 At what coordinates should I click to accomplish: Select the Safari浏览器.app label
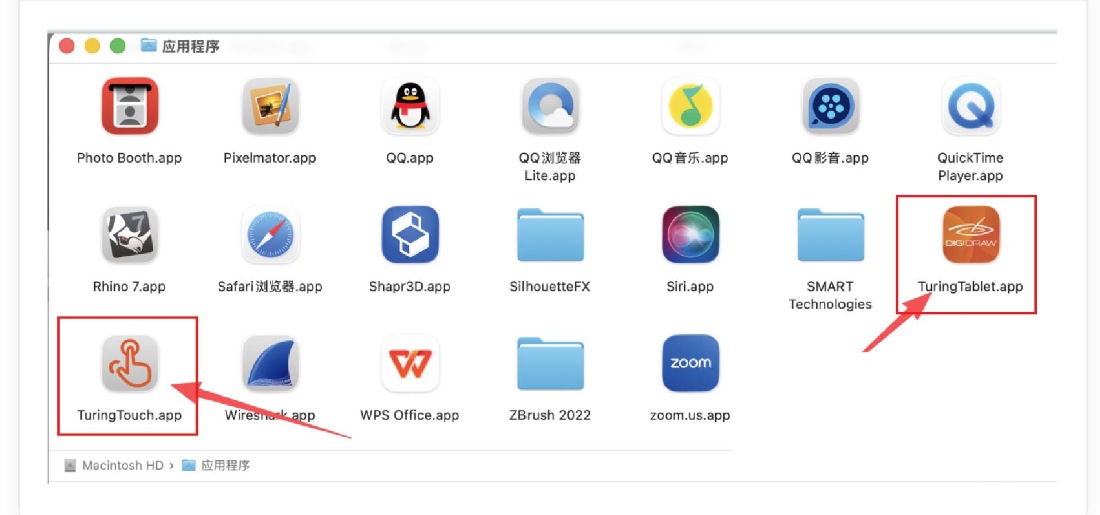(270, 286)
